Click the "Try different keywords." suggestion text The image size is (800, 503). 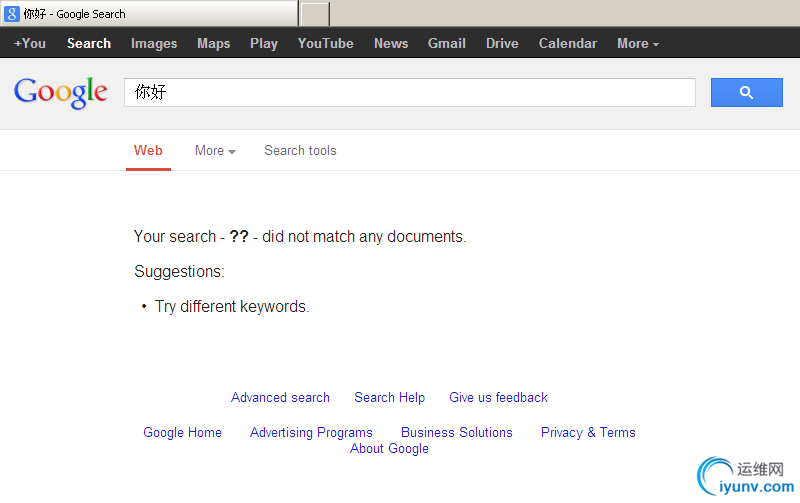(x=232, y=307)
